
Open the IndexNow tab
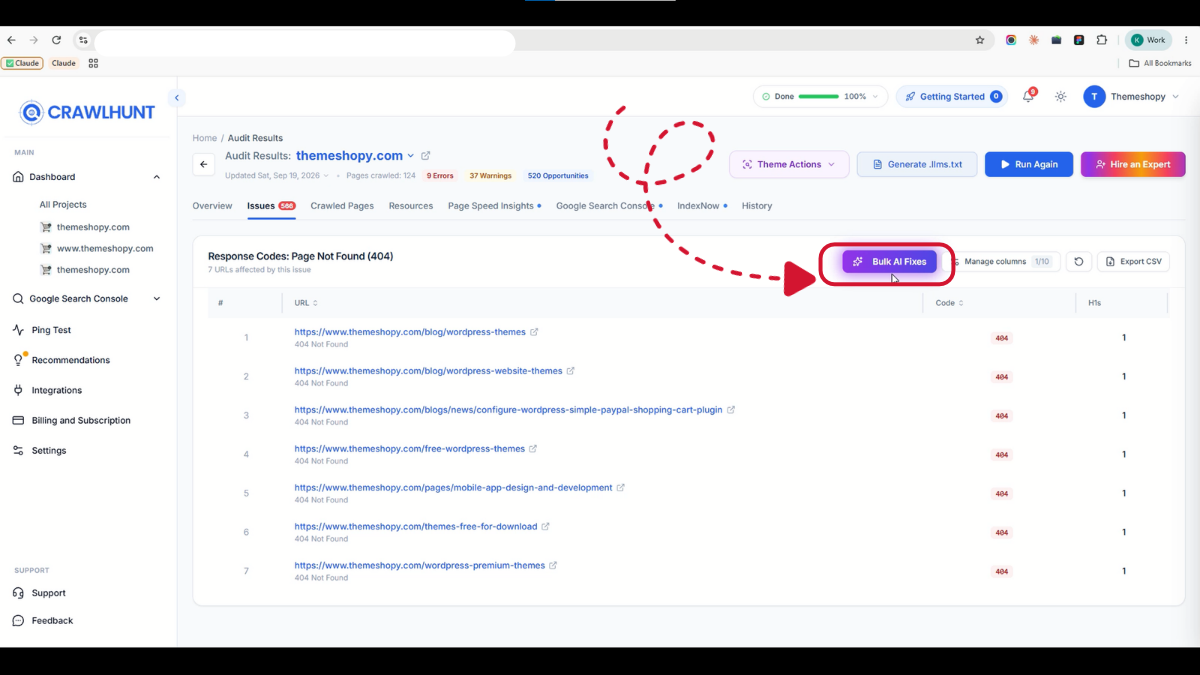pos(702,206)
